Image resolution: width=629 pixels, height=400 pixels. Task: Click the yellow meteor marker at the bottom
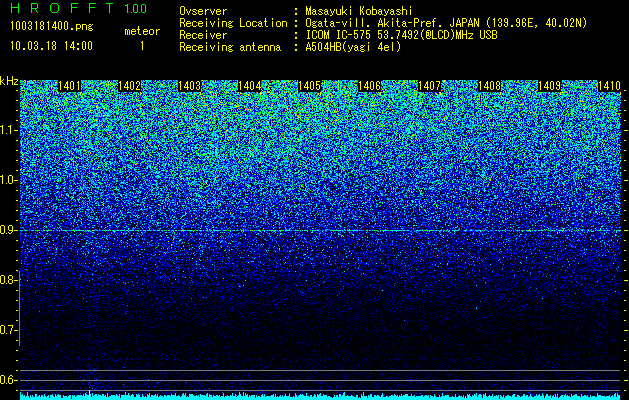click(89, 394)
